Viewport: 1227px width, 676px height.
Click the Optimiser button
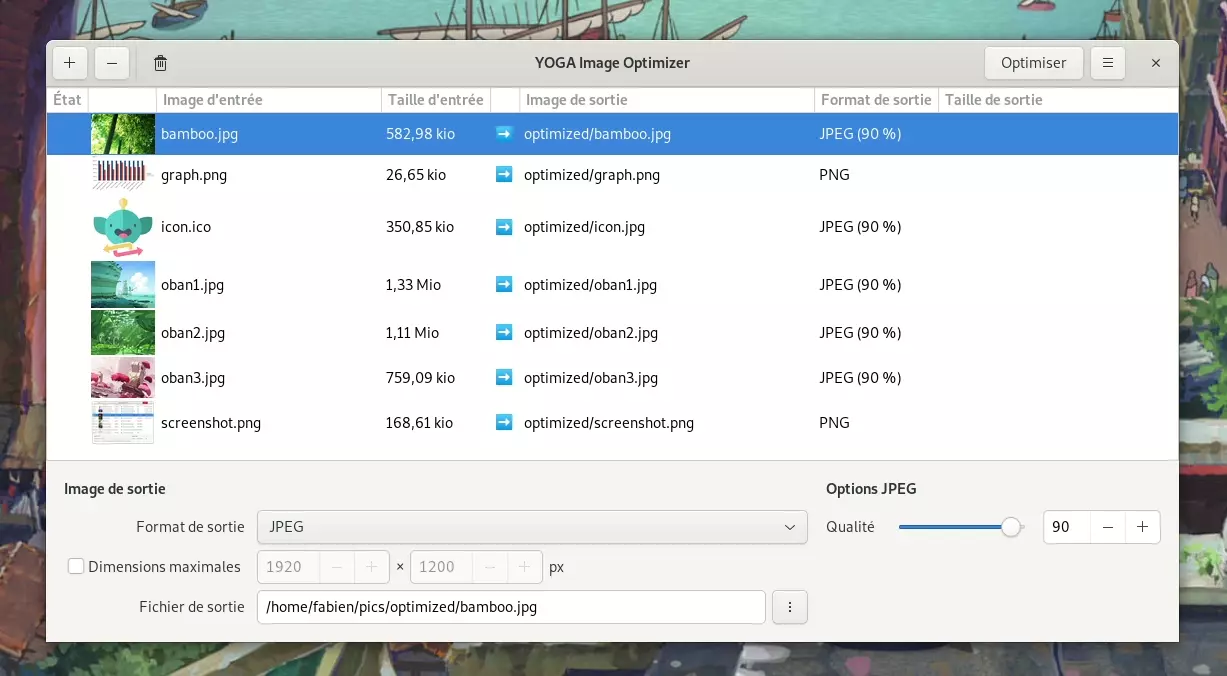click(1033, 63)
